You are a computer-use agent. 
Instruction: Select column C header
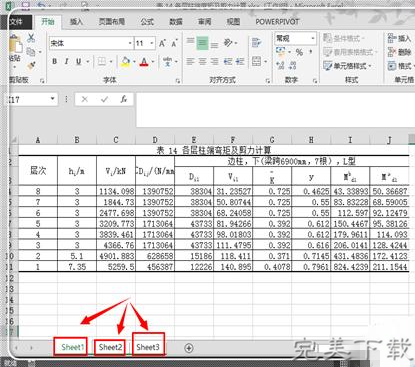(116, 140)
